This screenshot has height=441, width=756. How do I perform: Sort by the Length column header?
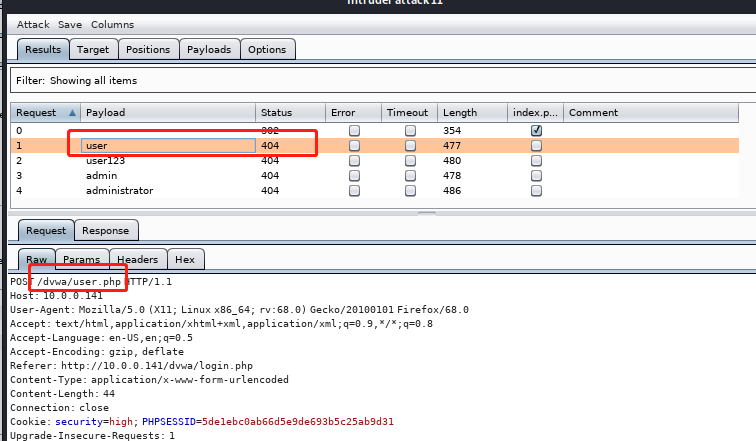[x=472, y=113]
